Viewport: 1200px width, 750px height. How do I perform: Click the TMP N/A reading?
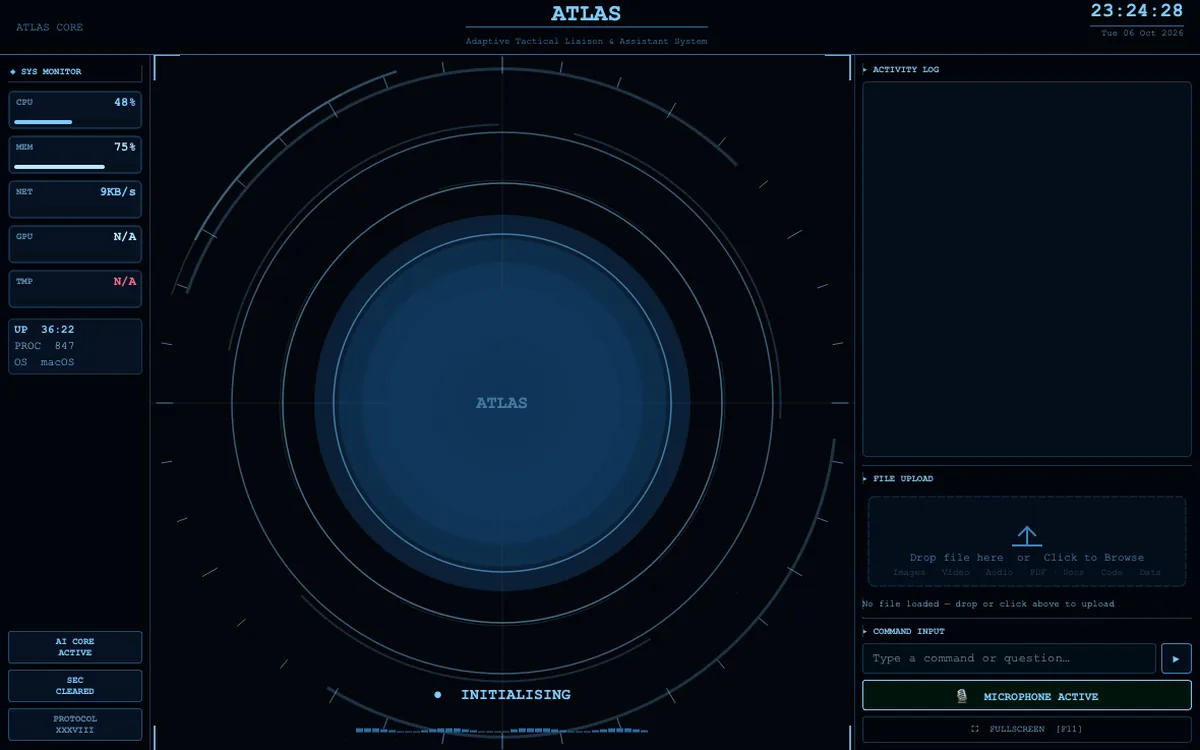tap(125, 282)
